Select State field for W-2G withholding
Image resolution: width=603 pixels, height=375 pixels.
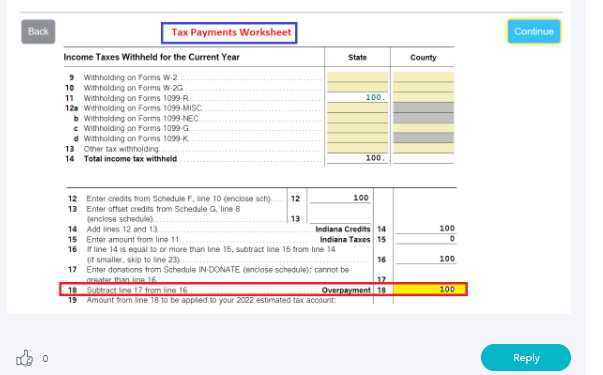[x=357, y=87]
